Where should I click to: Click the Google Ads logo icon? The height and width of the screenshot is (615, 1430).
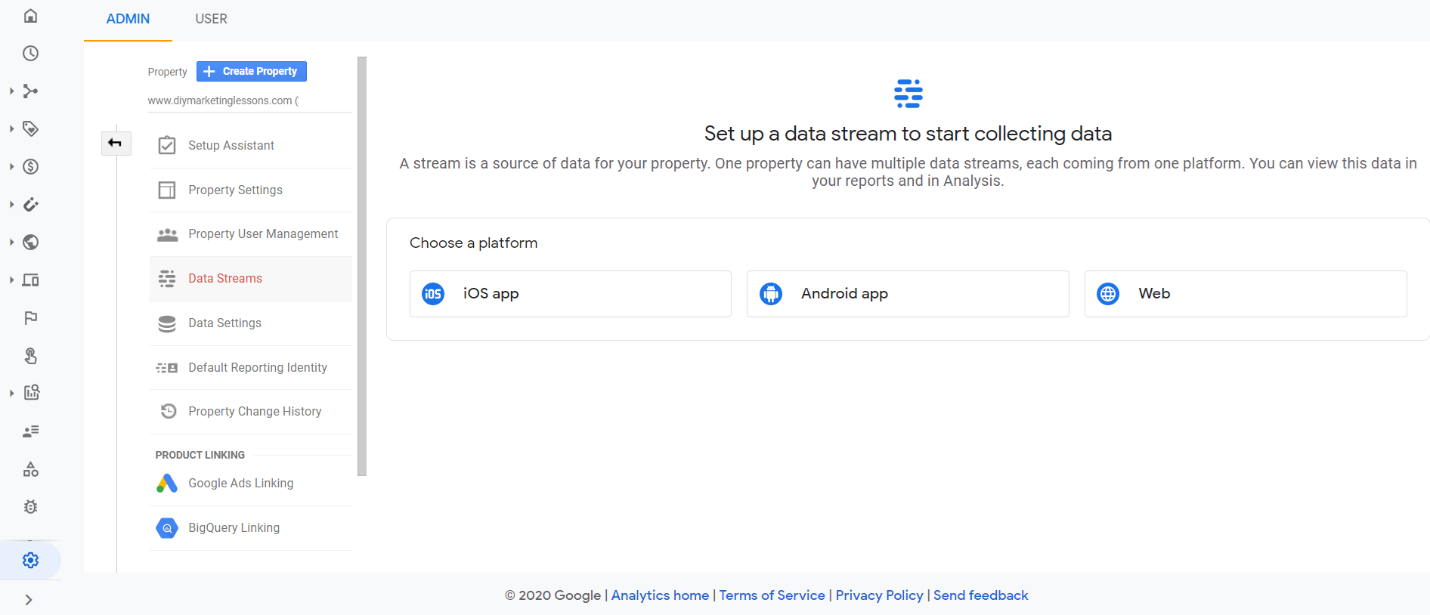click(x=167, y=483)
